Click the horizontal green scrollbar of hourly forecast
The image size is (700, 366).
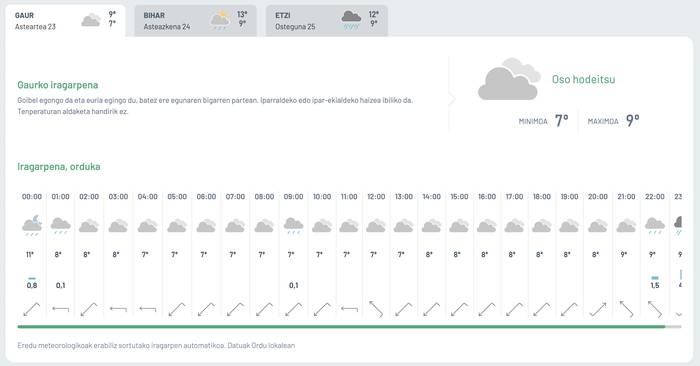tap(341, 327)
